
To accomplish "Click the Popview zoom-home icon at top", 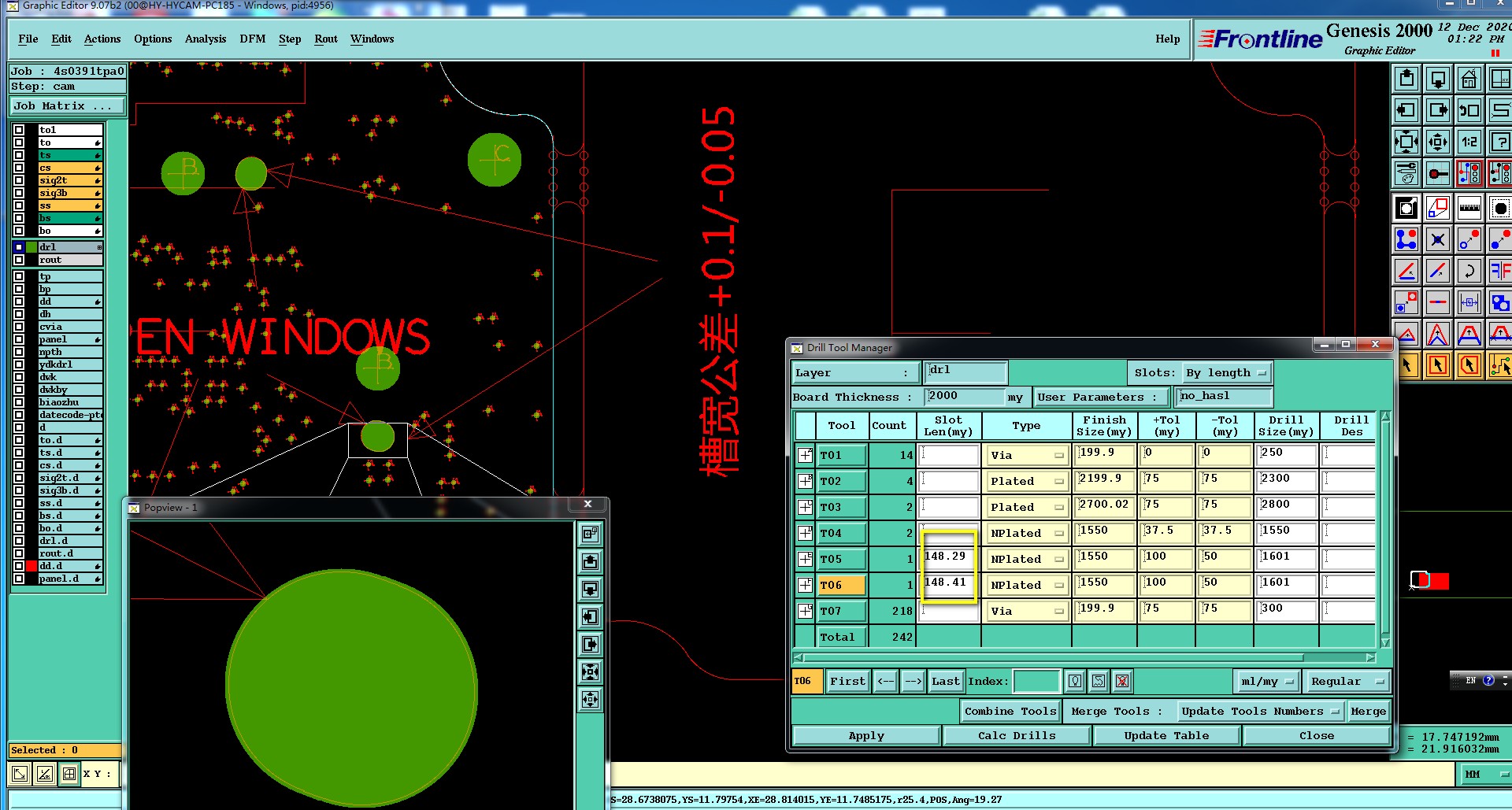I will pos(590,534).
